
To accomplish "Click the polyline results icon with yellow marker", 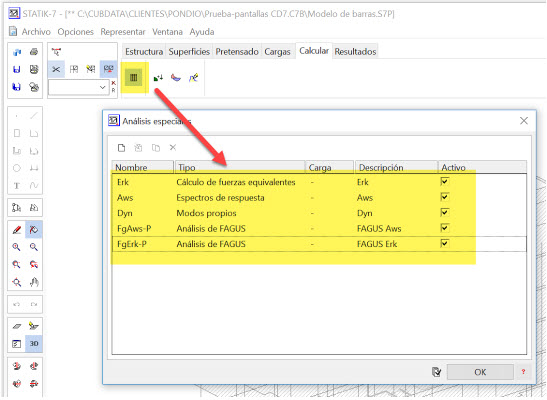I will 194,77.
